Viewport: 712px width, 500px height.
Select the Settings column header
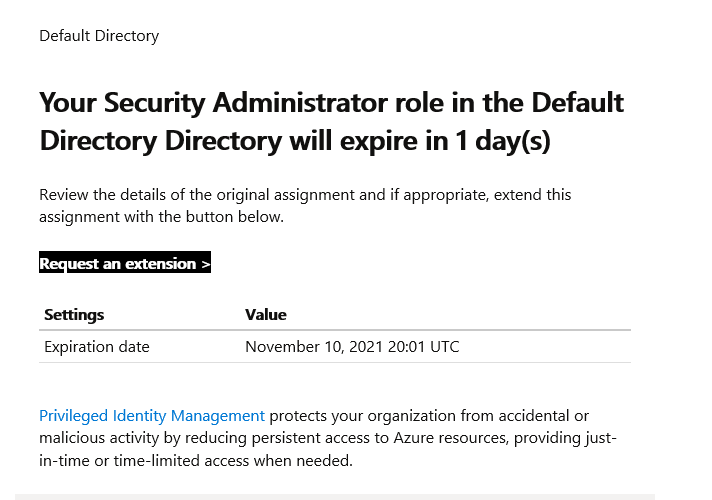[x=74, y=315]
